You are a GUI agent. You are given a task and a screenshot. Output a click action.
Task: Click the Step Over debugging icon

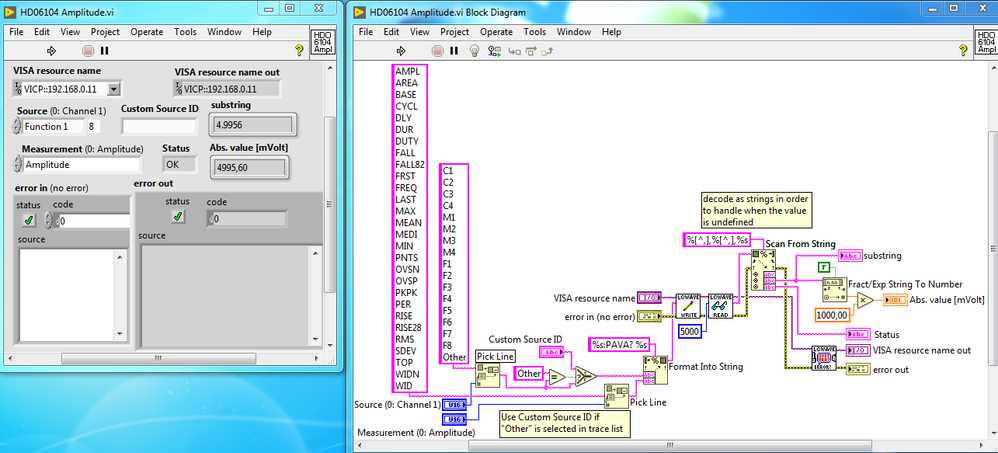coord(530,52)
